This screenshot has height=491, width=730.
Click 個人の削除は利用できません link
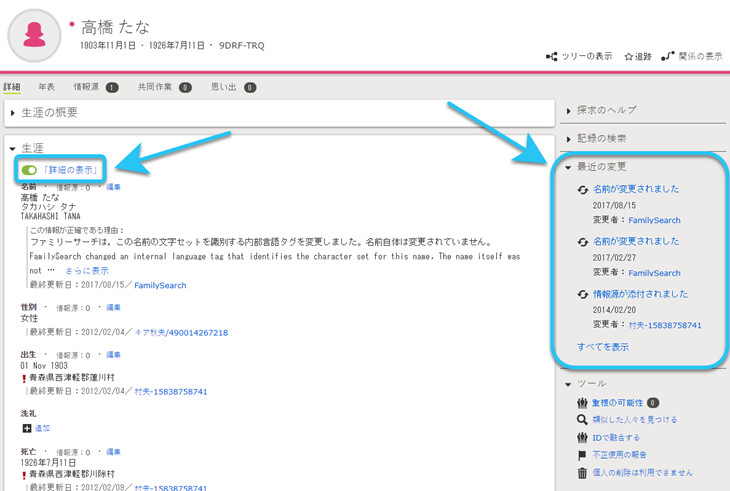tap(642, 473)
